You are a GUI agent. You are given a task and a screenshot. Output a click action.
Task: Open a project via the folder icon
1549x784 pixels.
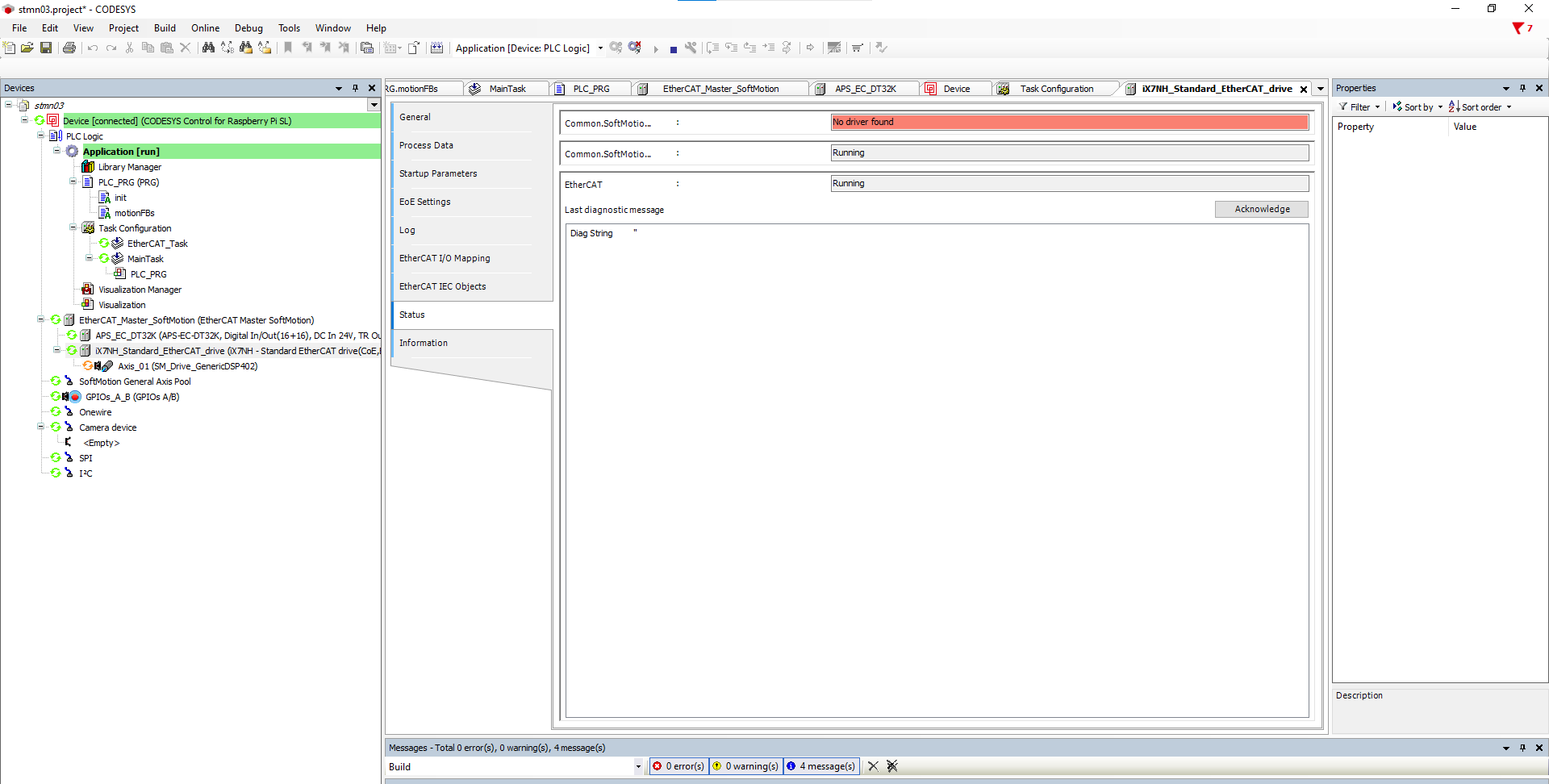point(27,48)
